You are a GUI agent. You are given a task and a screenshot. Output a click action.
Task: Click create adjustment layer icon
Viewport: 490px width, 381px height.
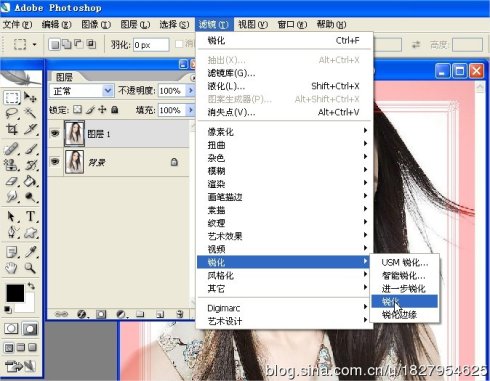tap(121, 314)
